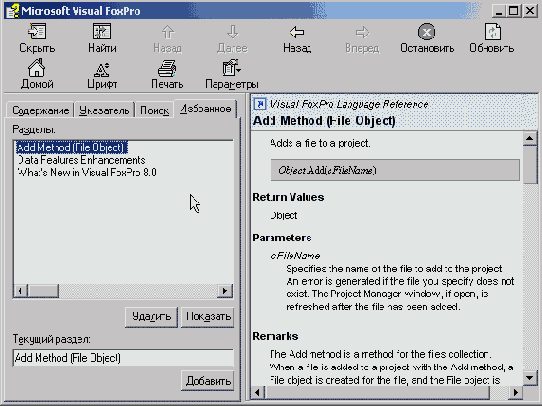Image resolution: width=542 pixels, height=406 pixels.
Task: Click the Добавить button
Action: click(x=207, y=381)
